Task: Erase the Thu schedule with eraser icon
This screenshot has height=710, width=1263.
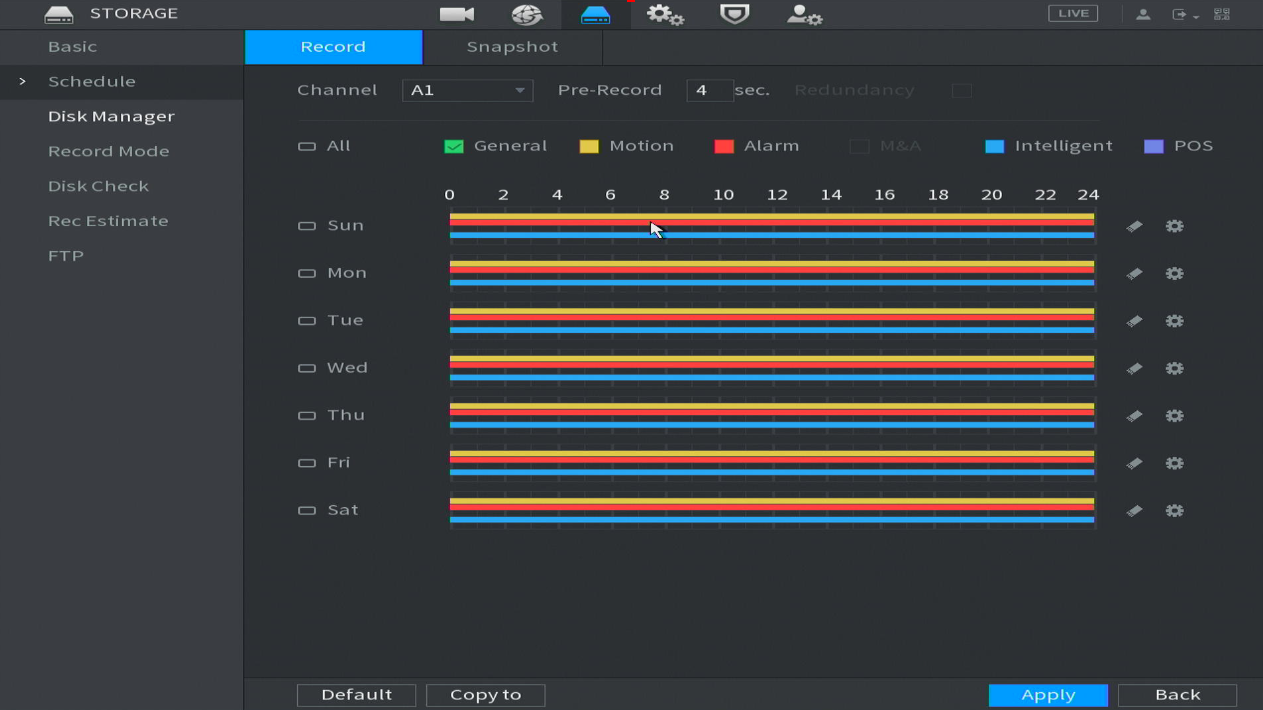Action: click(1134, 416)
